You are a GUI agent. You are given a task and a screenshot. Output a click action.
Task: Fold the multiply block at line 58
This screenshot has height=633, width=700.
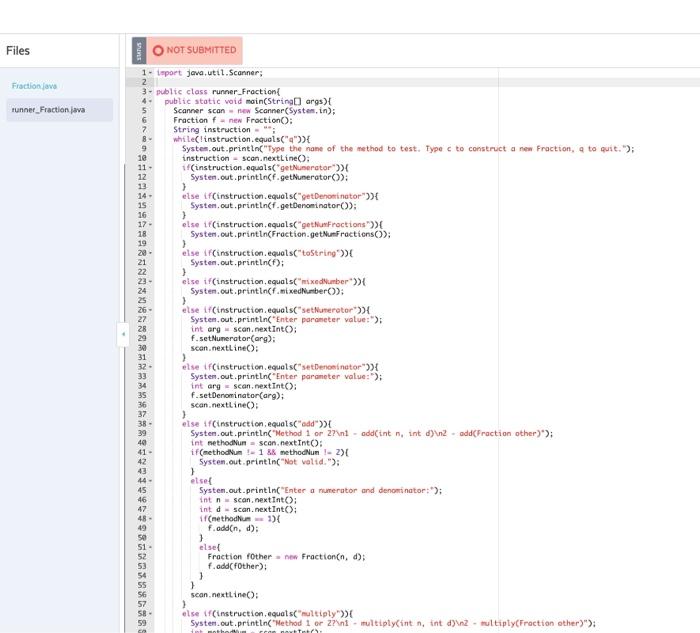pos(150,613)
